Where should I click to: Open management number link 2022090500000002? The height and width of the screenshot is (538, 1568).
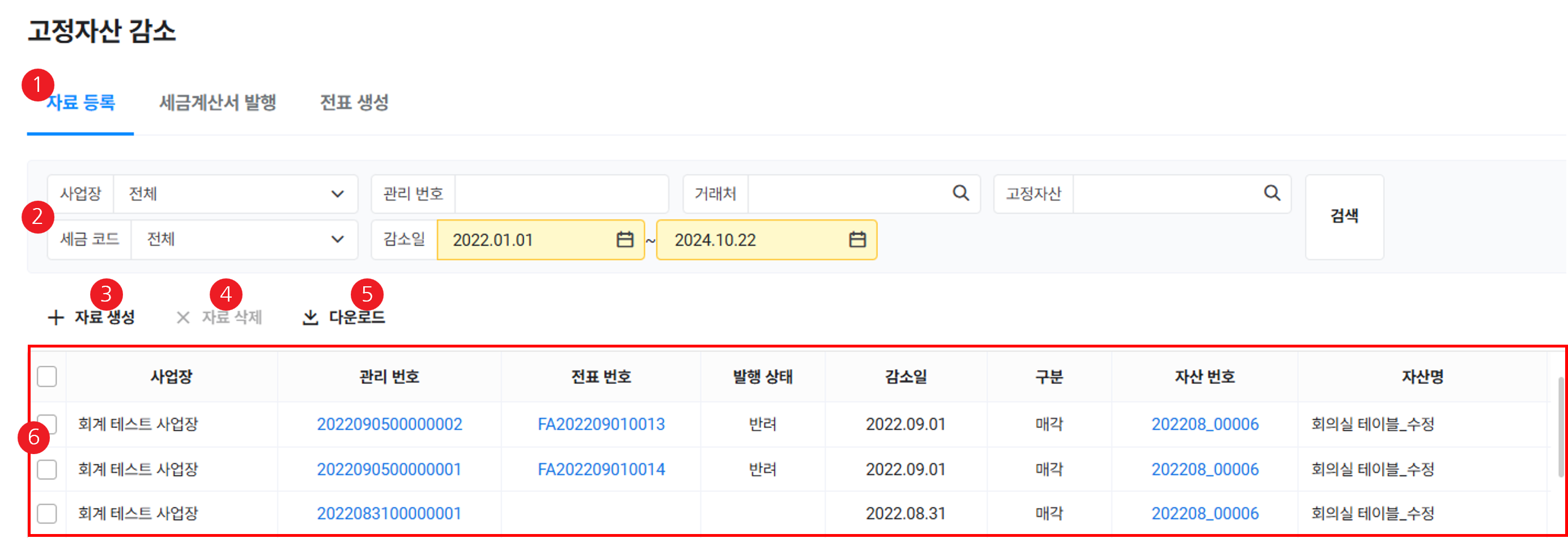pyautogui.click(x=389, y=424)
